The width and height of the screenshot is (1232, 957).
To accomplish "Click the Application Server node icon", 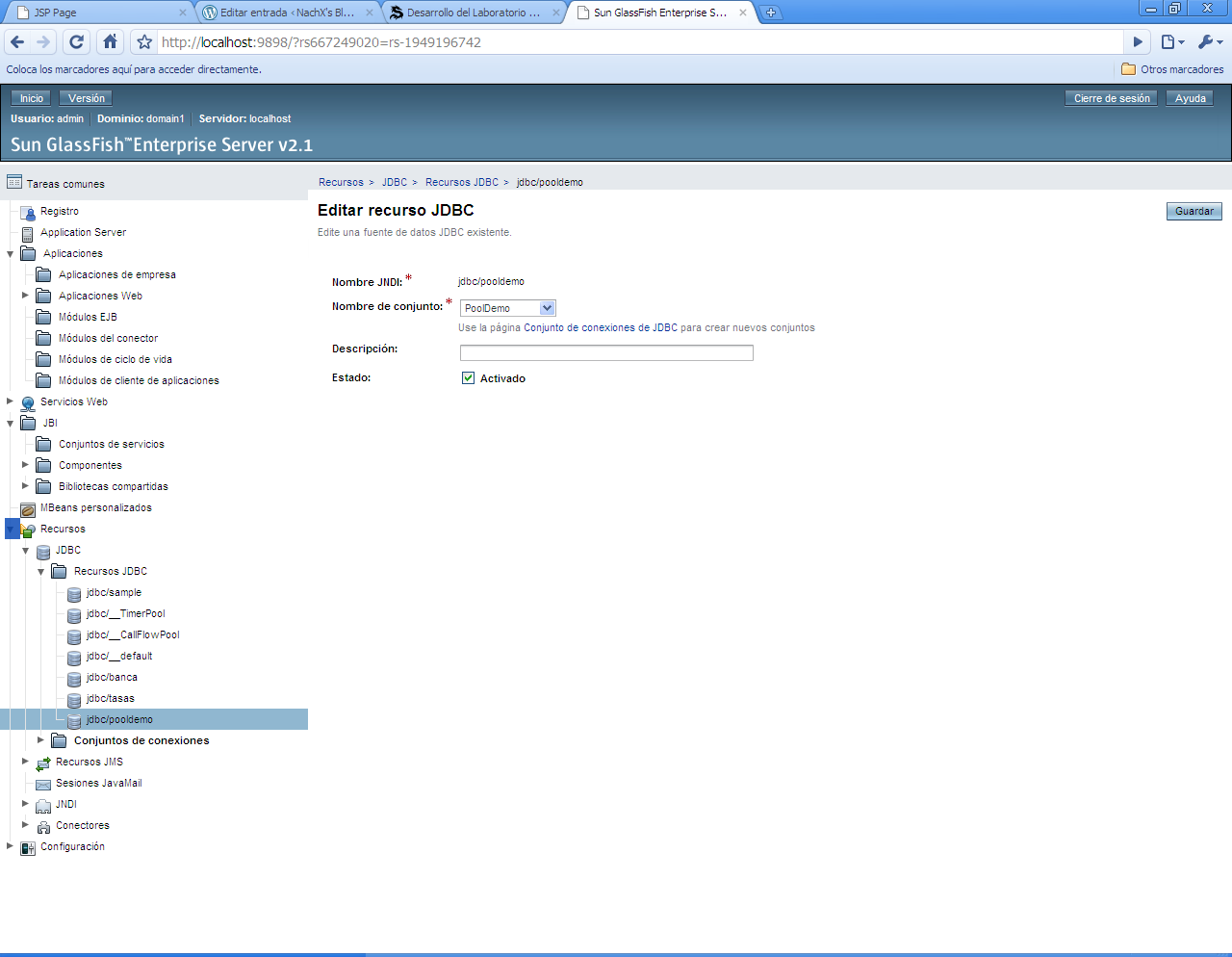I will click(x=27, y=233).
